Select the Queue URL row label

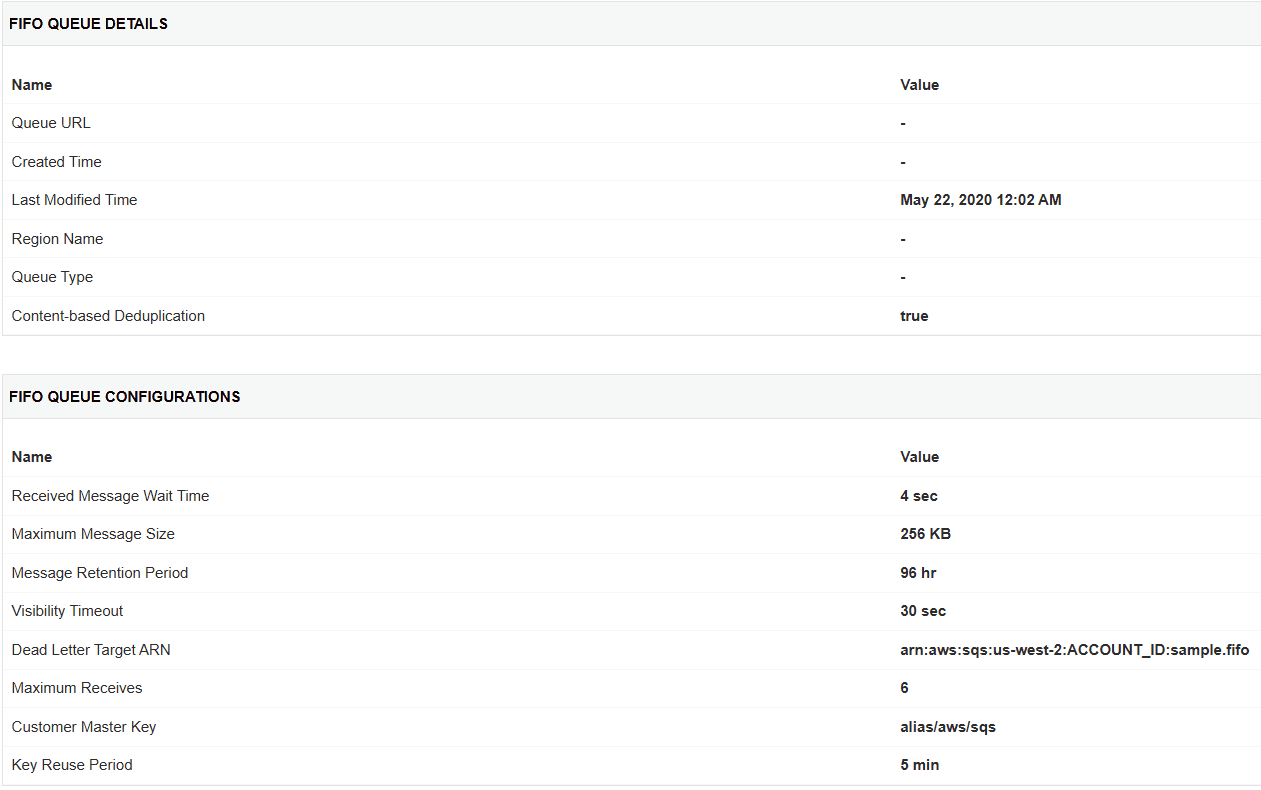(x=51, y=123)
